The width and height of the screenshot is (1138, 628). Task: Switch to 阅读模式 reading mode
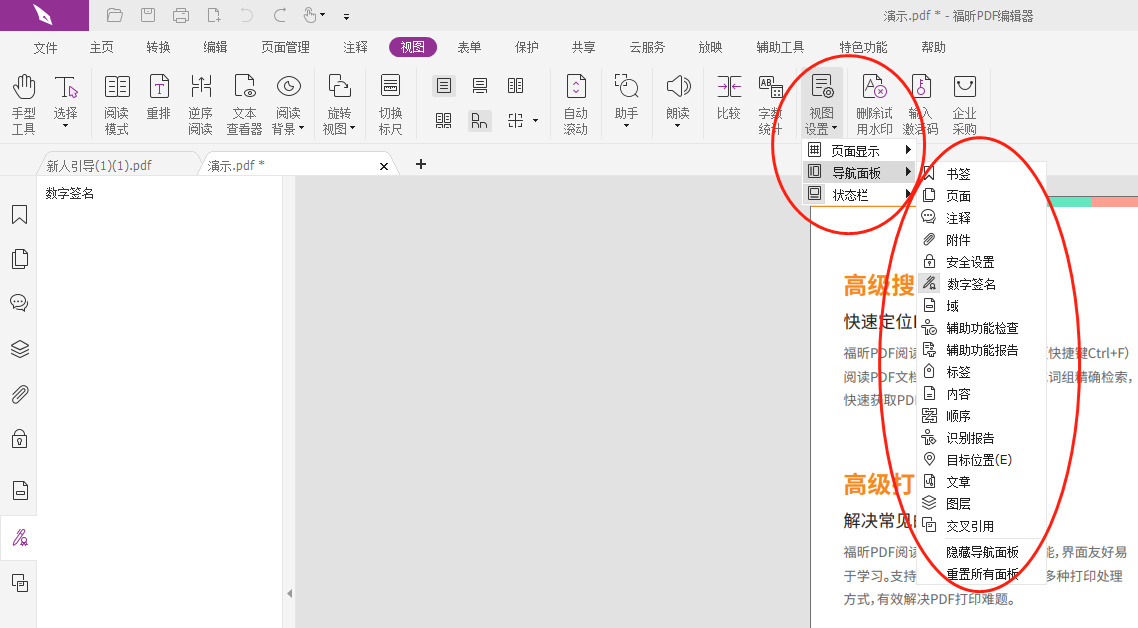click(116, 100)
